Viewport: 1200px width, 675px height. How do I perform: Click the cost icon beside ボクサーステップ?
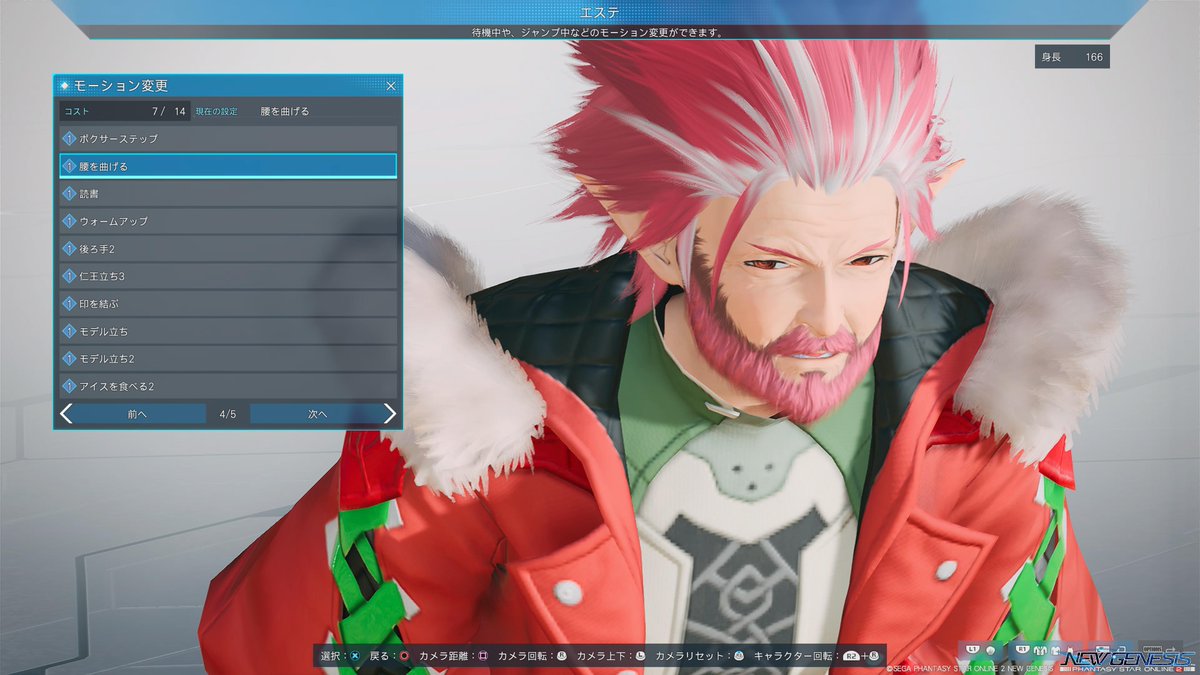click(x=70, y=138)
